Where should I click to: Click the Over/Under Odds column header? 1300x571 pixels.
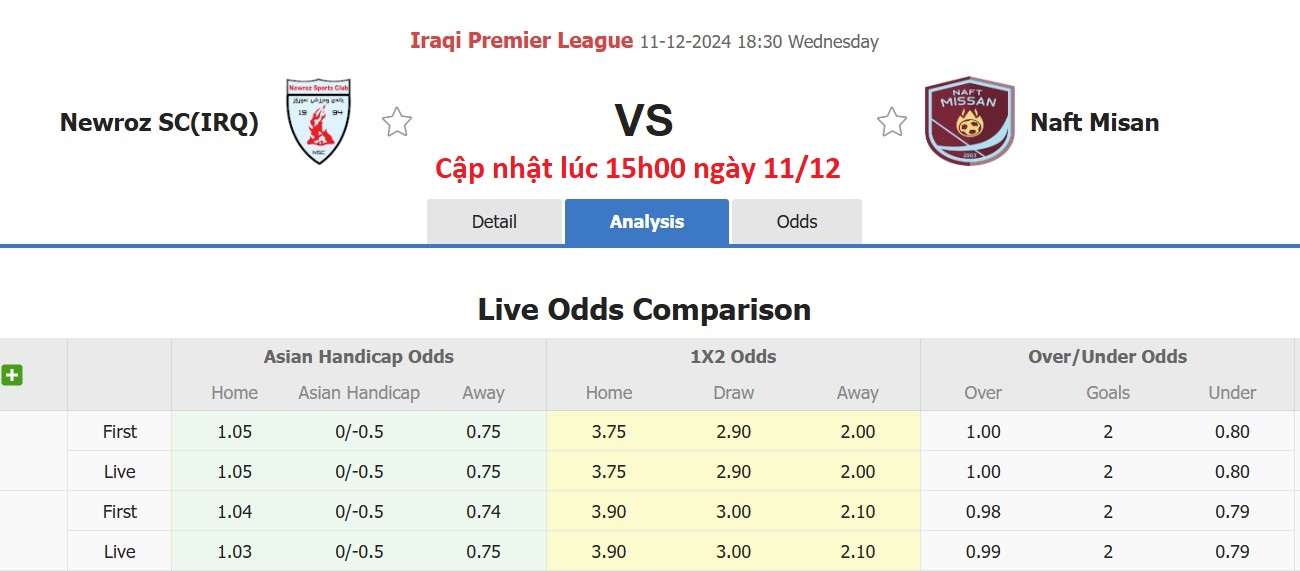pos(1107,357)
